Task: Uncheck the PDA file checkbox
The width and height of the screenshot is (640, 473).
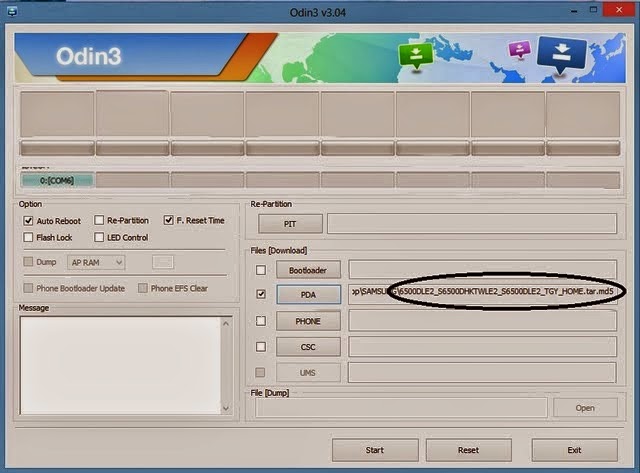Action: point(261,294)
